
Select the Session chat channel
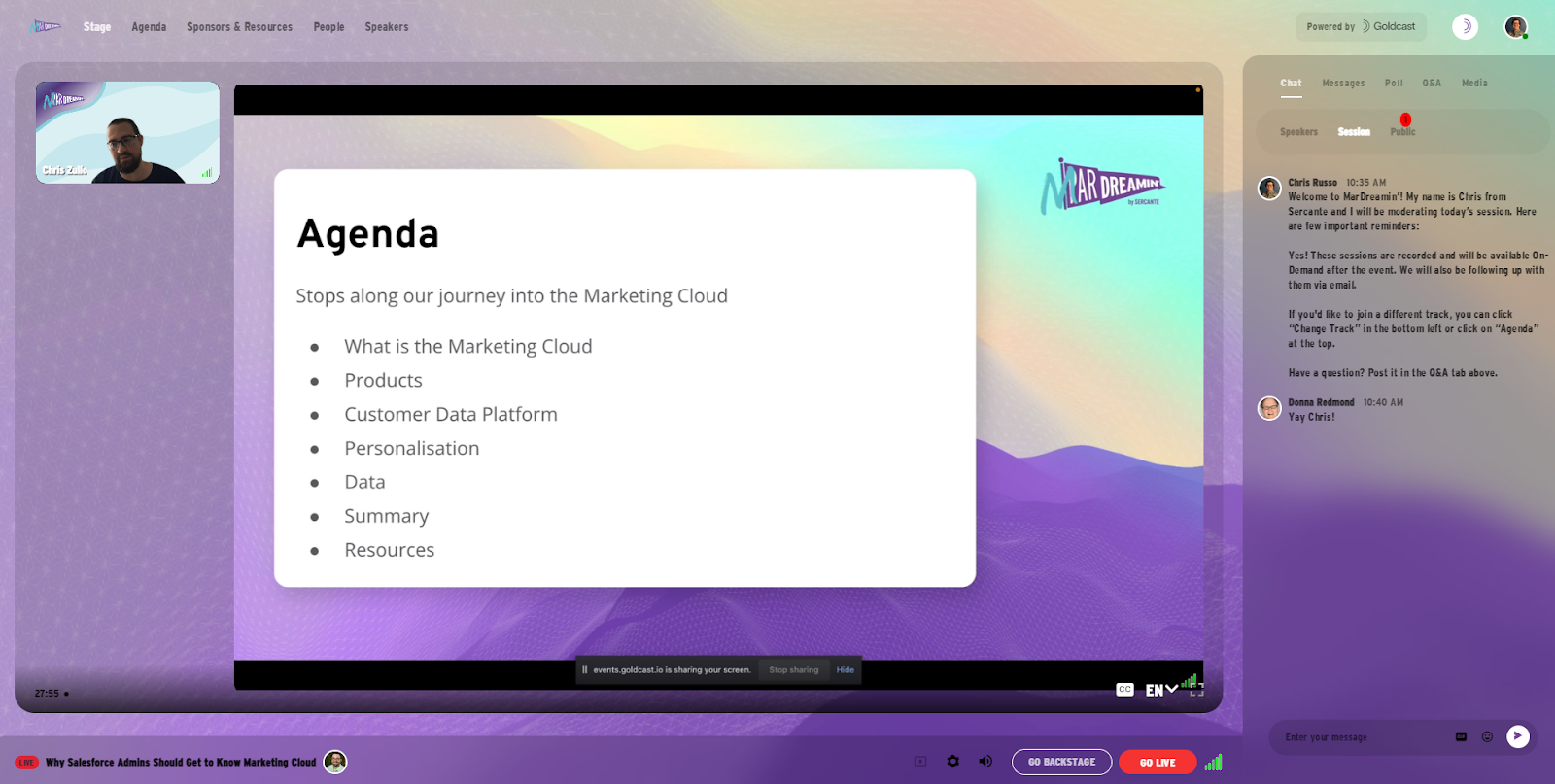tap(1354, 132)
